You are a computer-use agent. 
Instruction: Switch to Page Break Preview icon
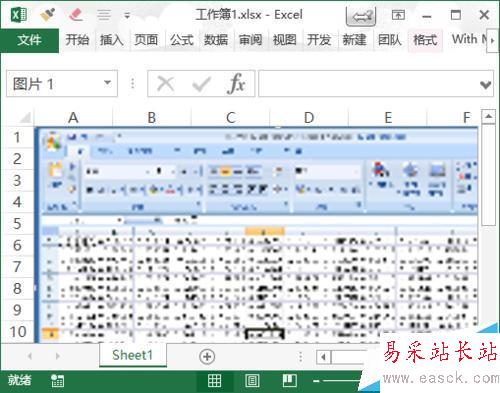tap(289, 381)
